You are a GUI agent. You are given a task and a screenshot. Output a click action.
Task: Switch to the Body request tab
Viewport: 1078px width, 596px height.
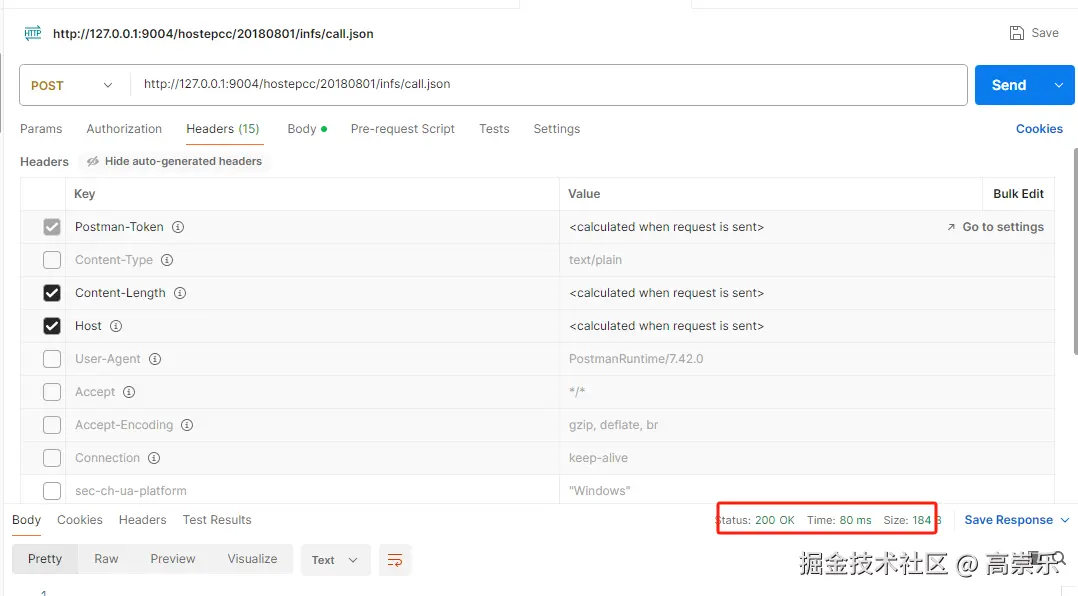click(x=301, y=129)
